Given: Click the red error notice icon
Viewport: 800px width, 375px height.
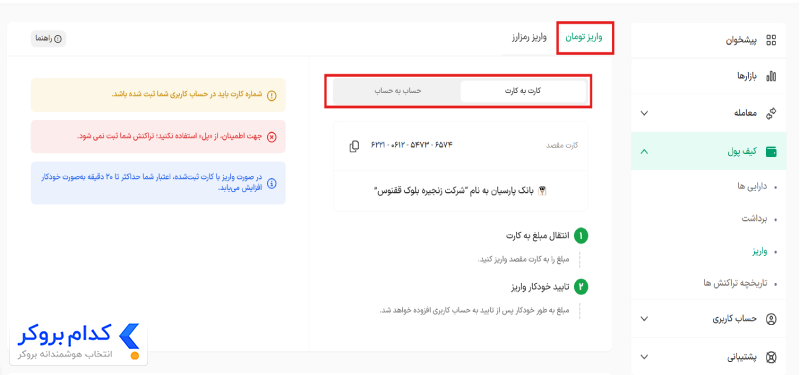Looking at the screenshot, I should tap(272, 137).
